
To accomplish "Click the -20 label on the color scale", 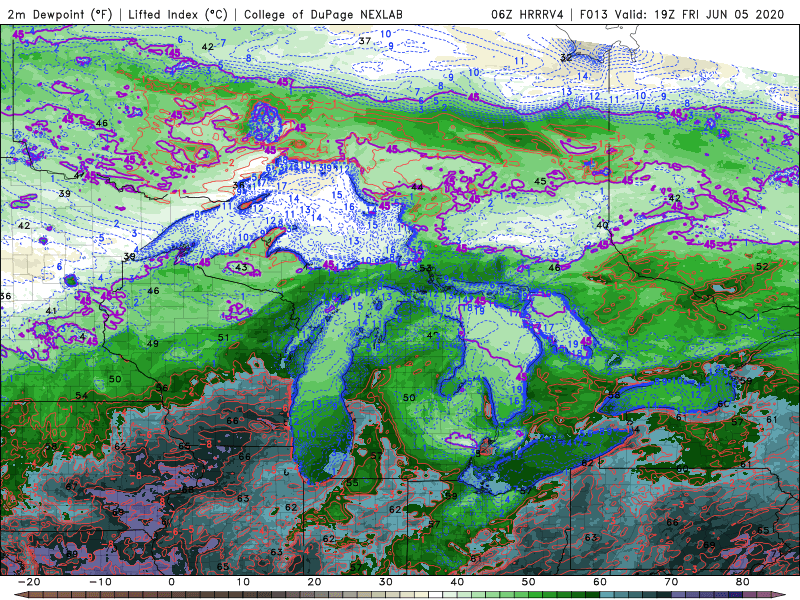I will pyautogui.click(x=29, y=582).
